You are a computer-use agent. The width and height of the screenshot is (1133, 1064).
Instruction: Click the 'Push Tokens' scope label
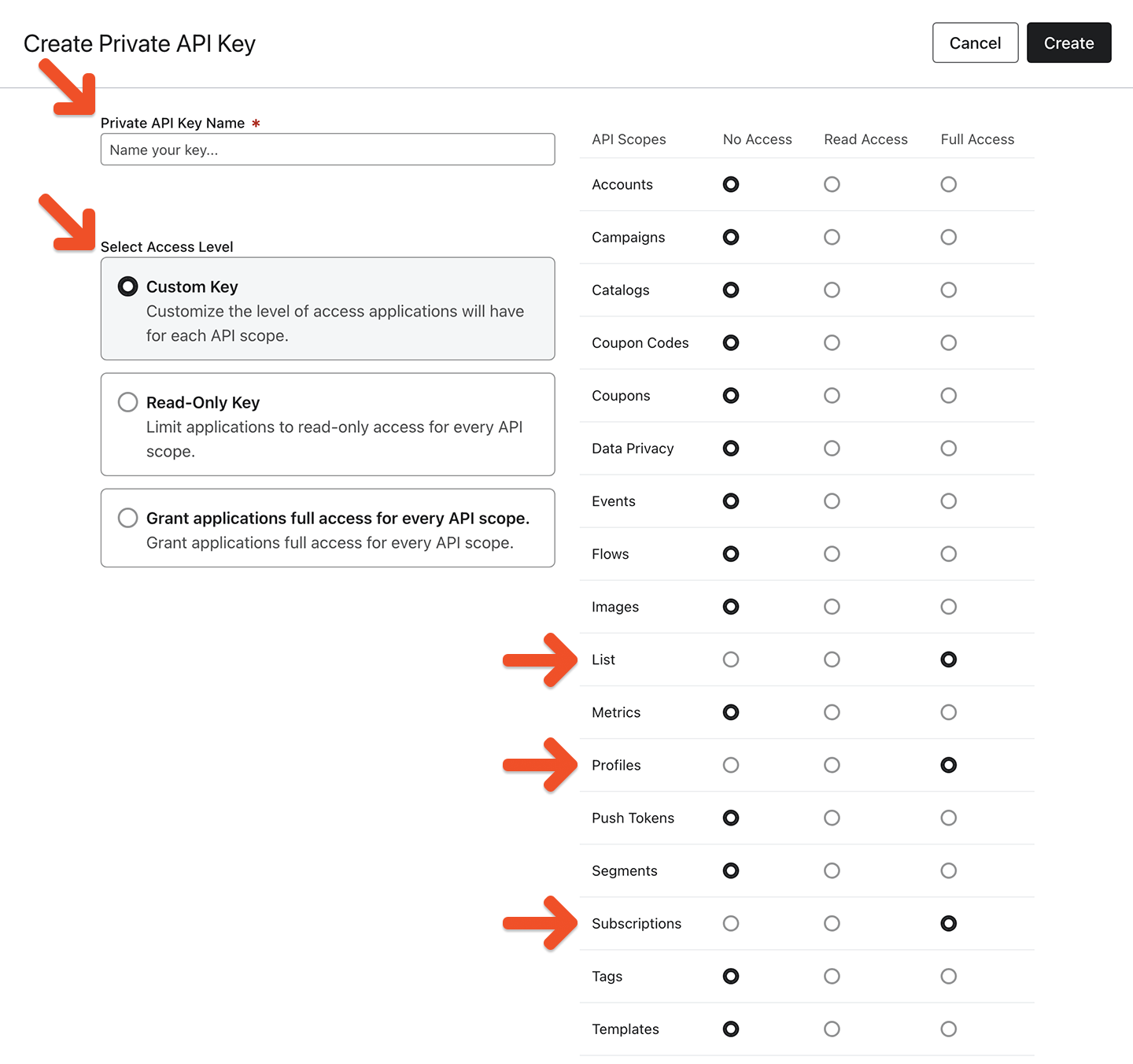pos(633,818)
